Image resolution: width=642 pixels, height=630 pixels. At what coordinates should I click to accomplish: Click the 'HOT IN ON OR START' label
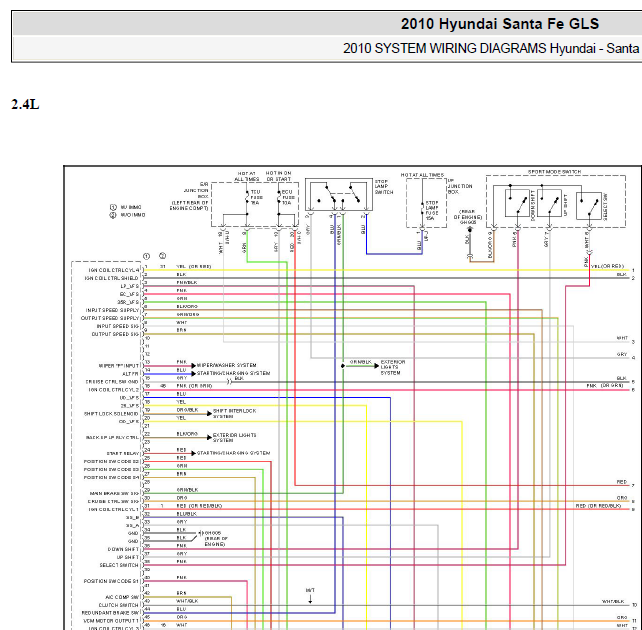click(278, 176)
